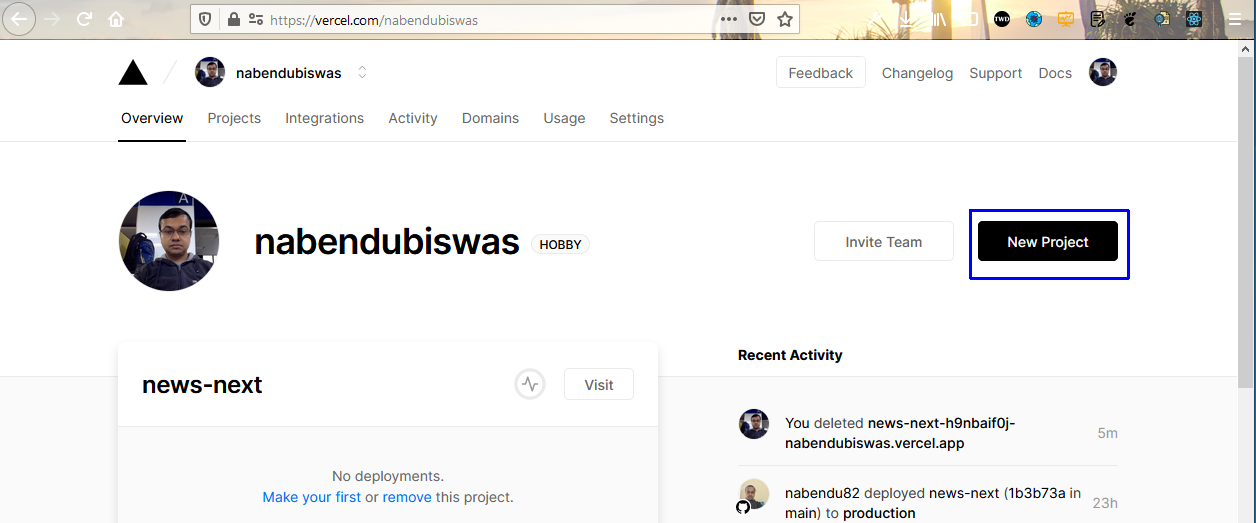Open the Support link
Screen dimensions: 1256x523
pos(995,73)
